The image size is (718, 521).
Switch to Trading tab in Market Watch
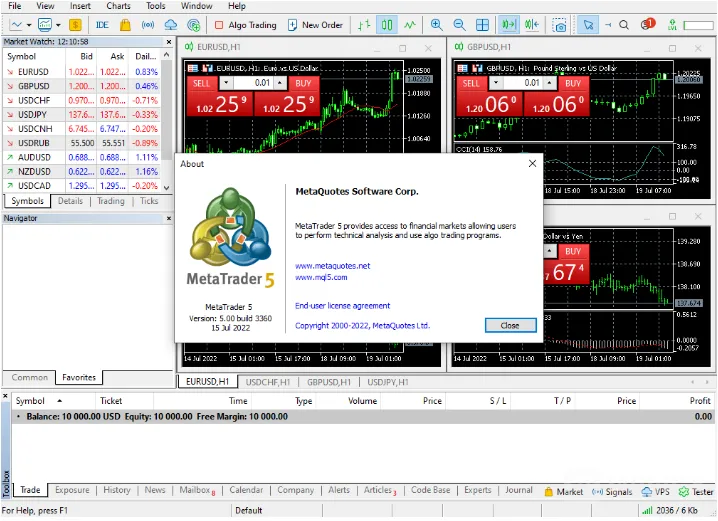point(110,201)
